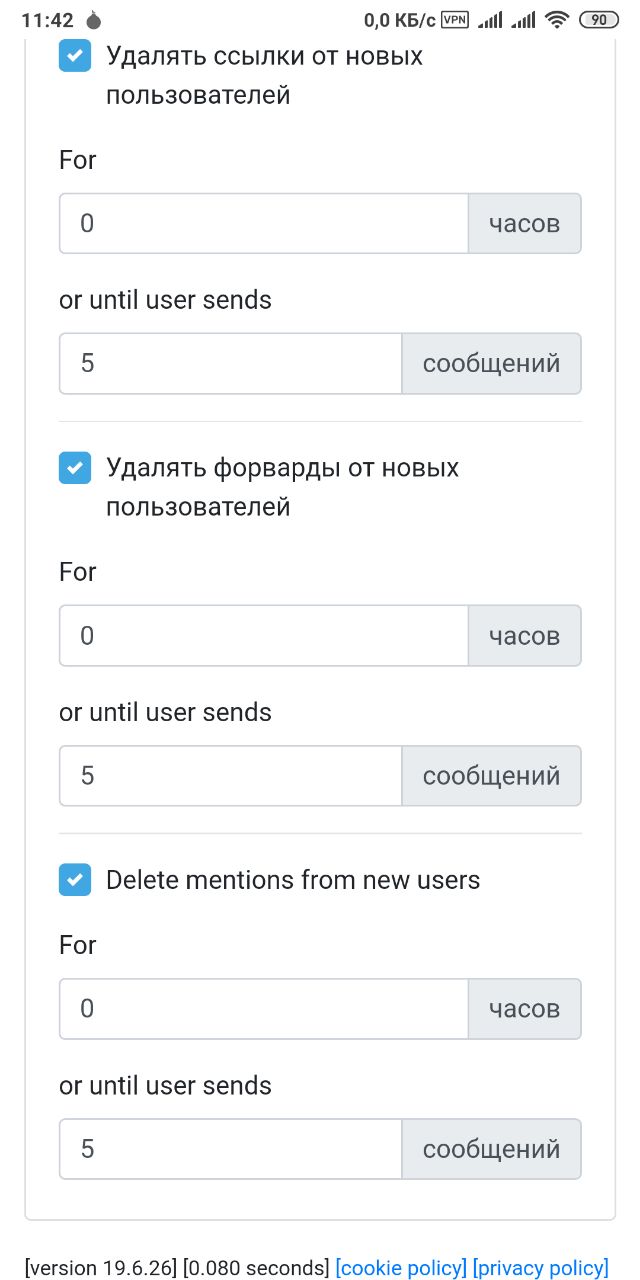
Task: Tap "сообщений" addon in forwards section
Action: [x=492, y=775]
